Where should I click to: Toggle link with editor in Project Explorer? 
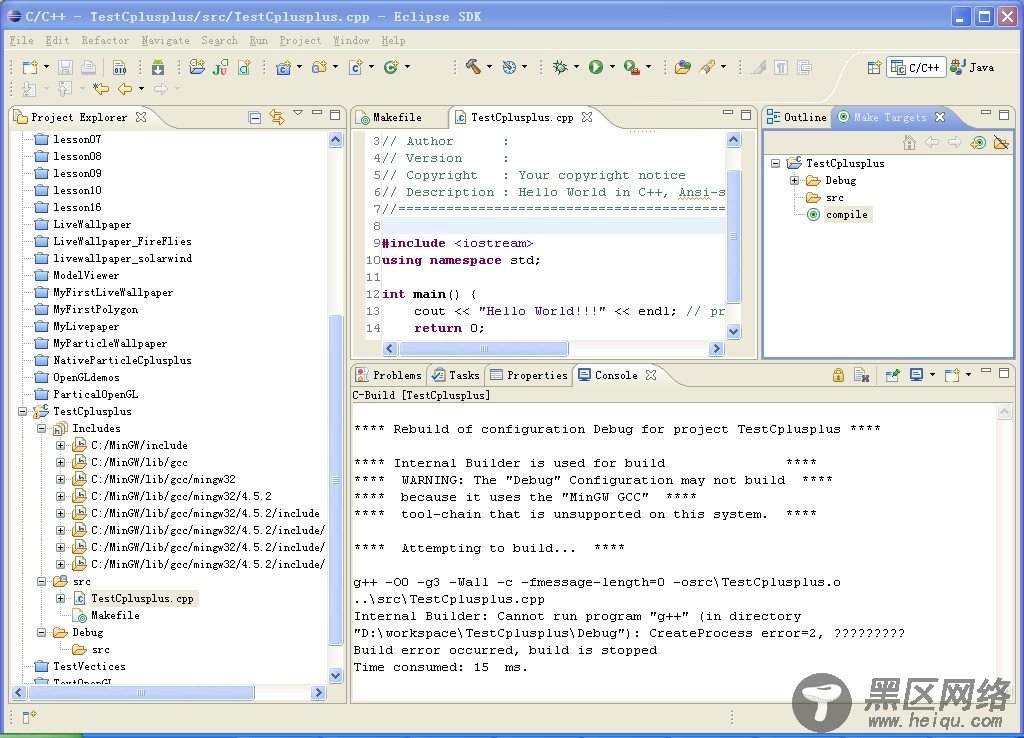pos(276,116)
